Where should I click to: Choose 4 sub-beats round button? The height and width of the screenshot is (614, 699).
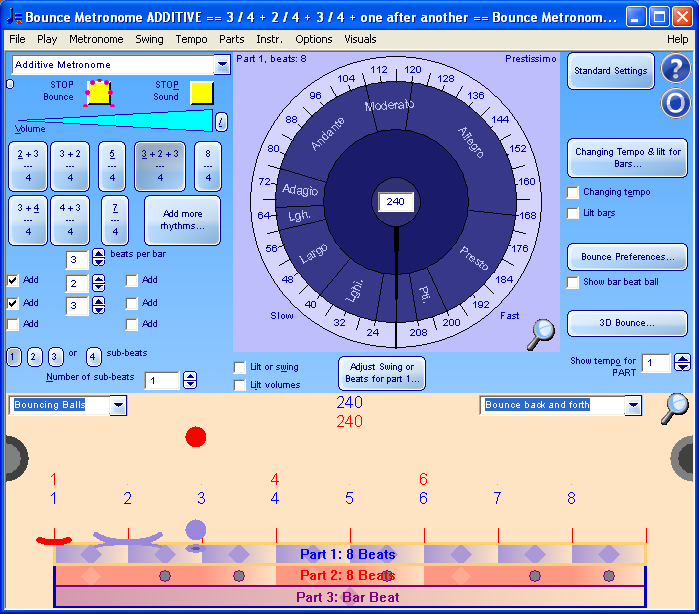[93, 357]
